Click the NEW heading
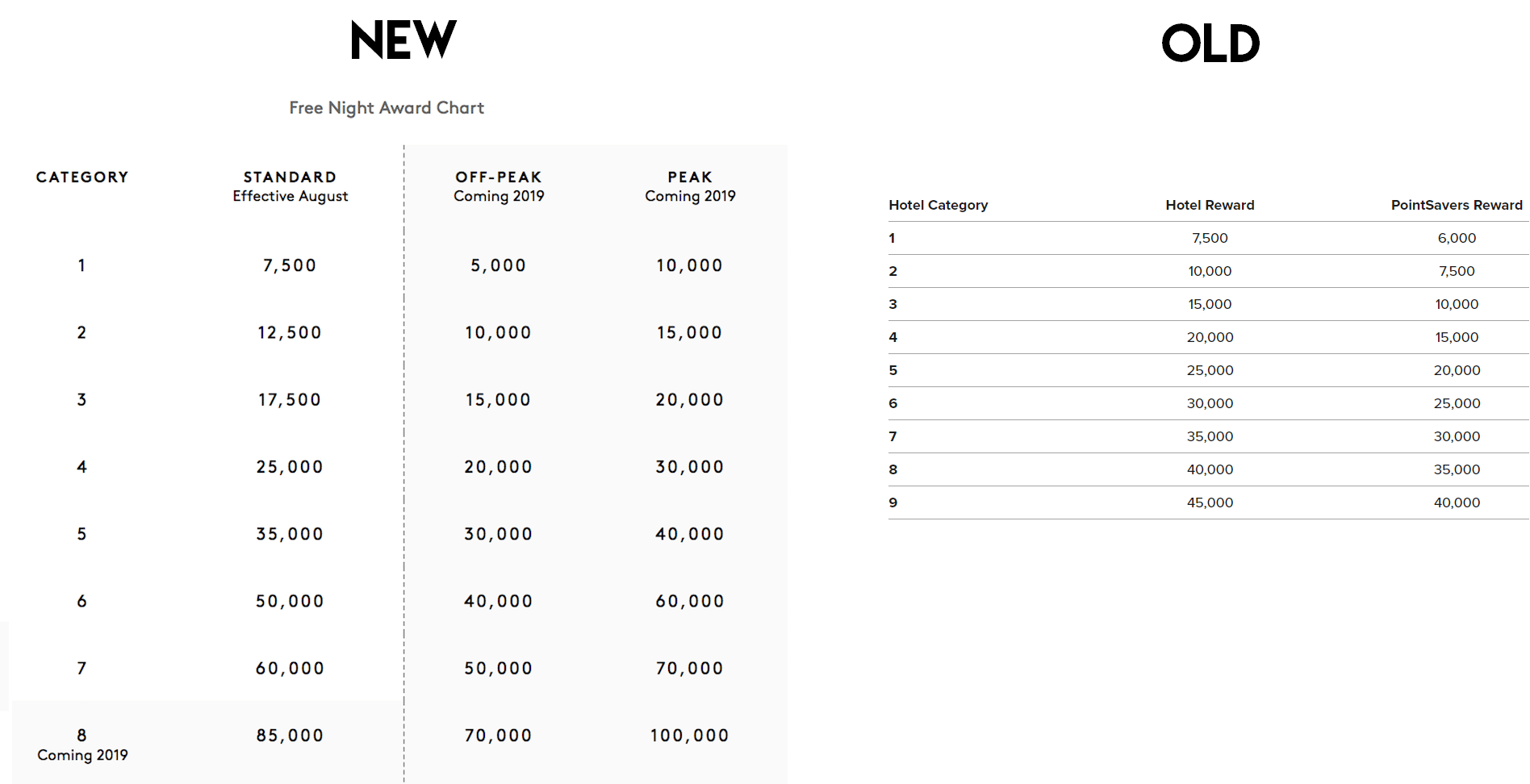 pos(403,40)
